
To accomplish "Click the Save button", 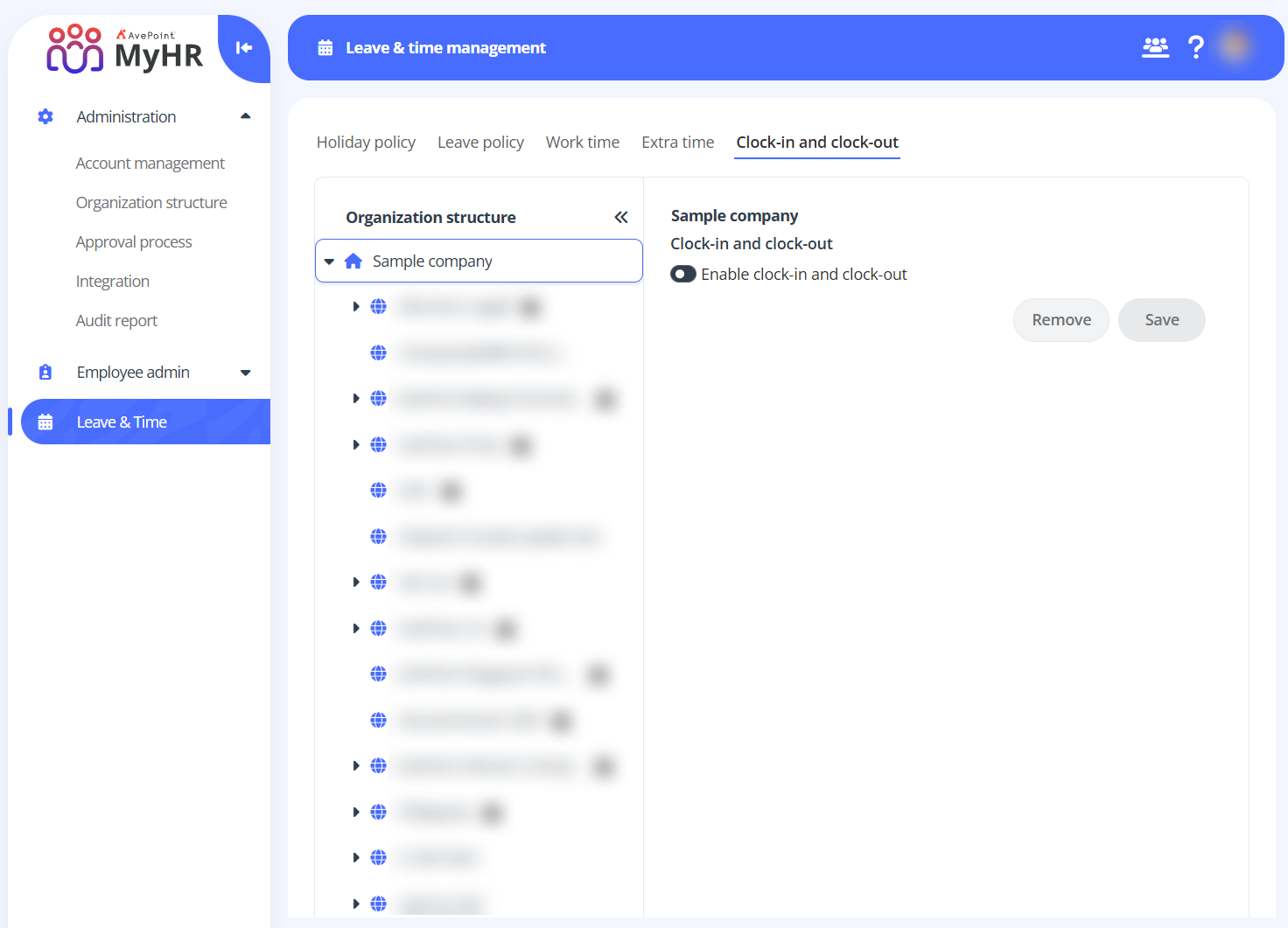I will point(1162,320).
